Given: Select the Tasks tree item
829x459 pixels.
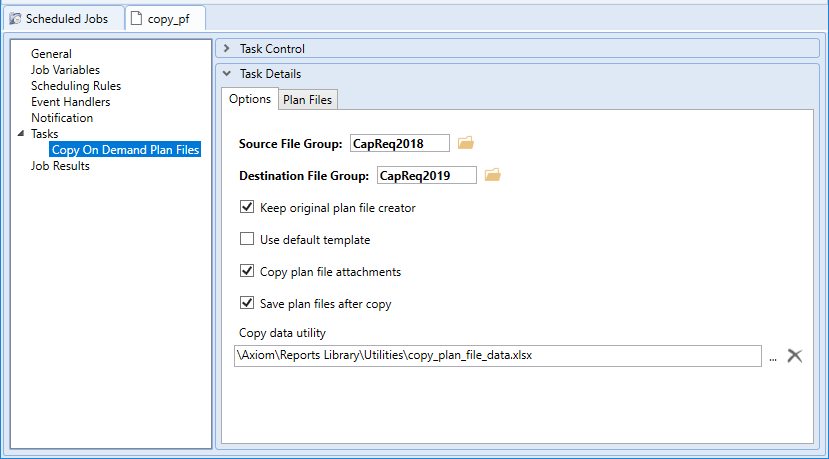Looking at the screenshot, I should (x=44, y=134).
